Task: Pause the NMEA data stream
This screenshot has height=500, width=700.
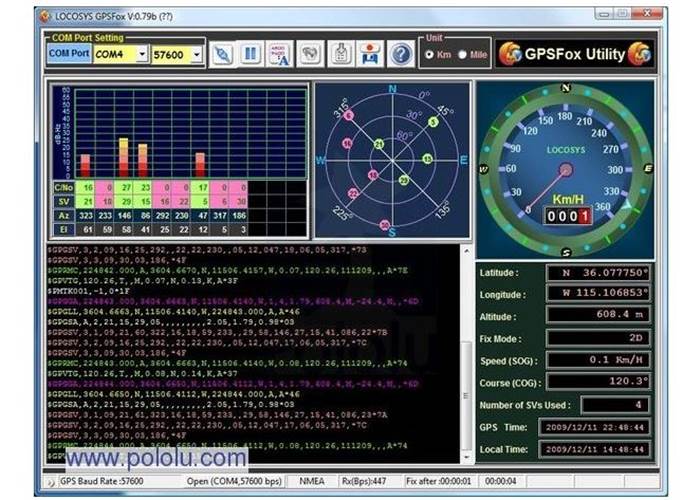Action: [251, 53]
